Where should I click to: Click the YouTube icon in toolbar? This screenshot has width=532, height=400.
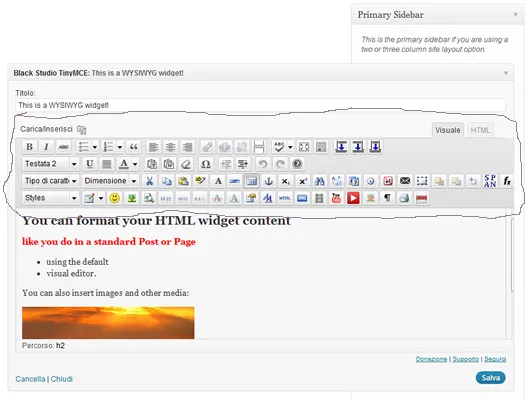(x=336, y=198)
